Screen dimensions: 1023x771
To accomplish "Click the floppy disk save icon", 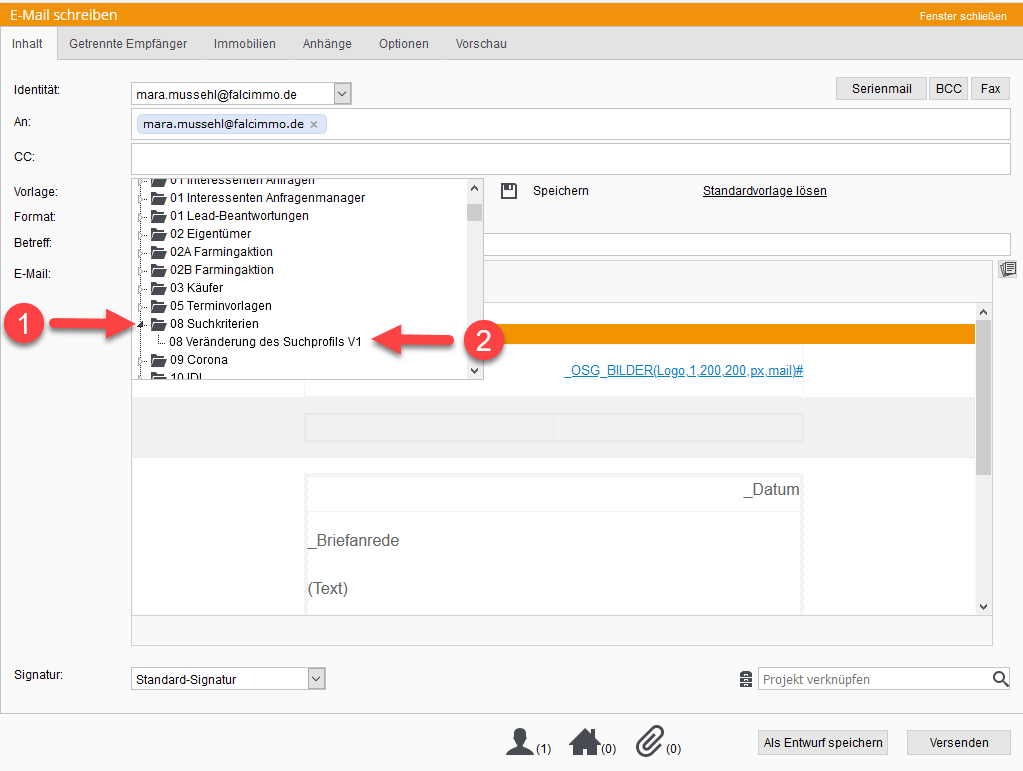I will pos(509,191).
